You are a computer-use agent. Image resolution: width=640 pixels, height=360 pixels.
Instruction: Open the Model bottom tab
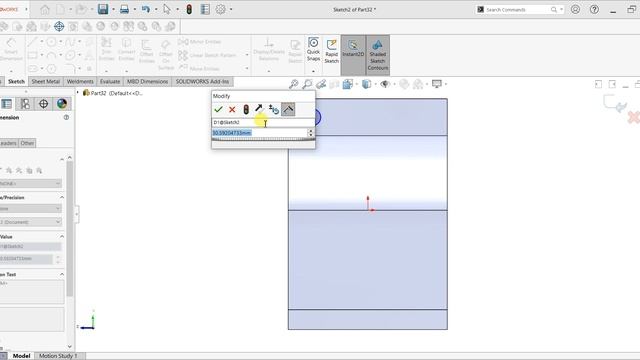point(21,356)
